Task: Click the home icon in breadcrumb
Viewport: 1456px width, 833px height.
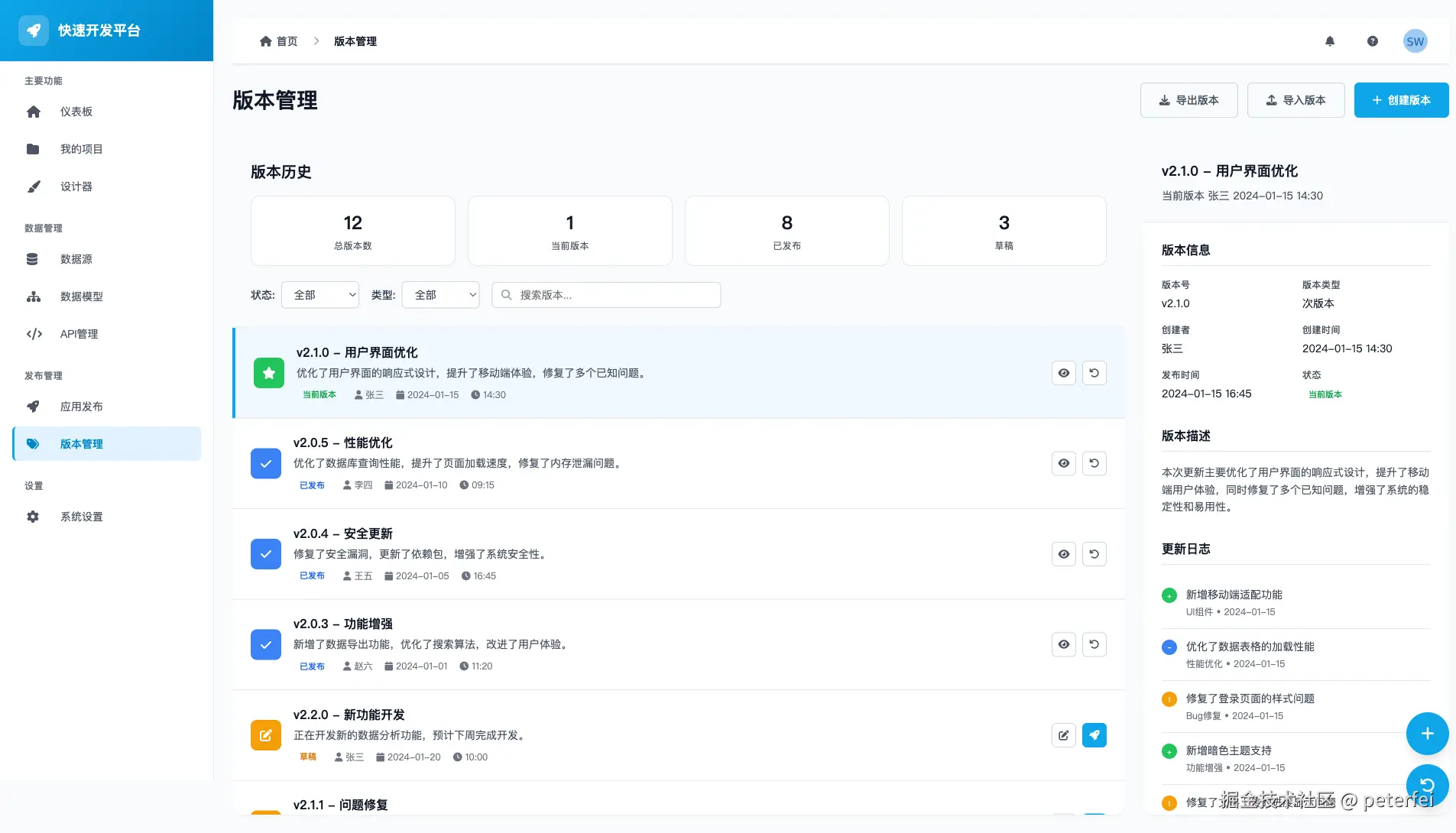Action: (266, 41)
